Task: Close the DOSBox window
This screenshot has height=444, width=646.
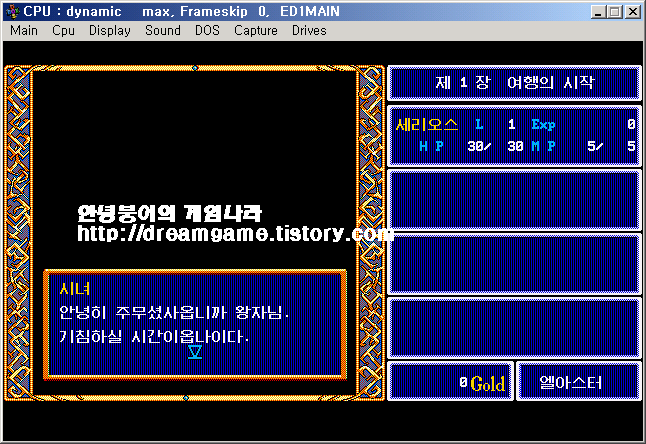Action: (632, 12)
